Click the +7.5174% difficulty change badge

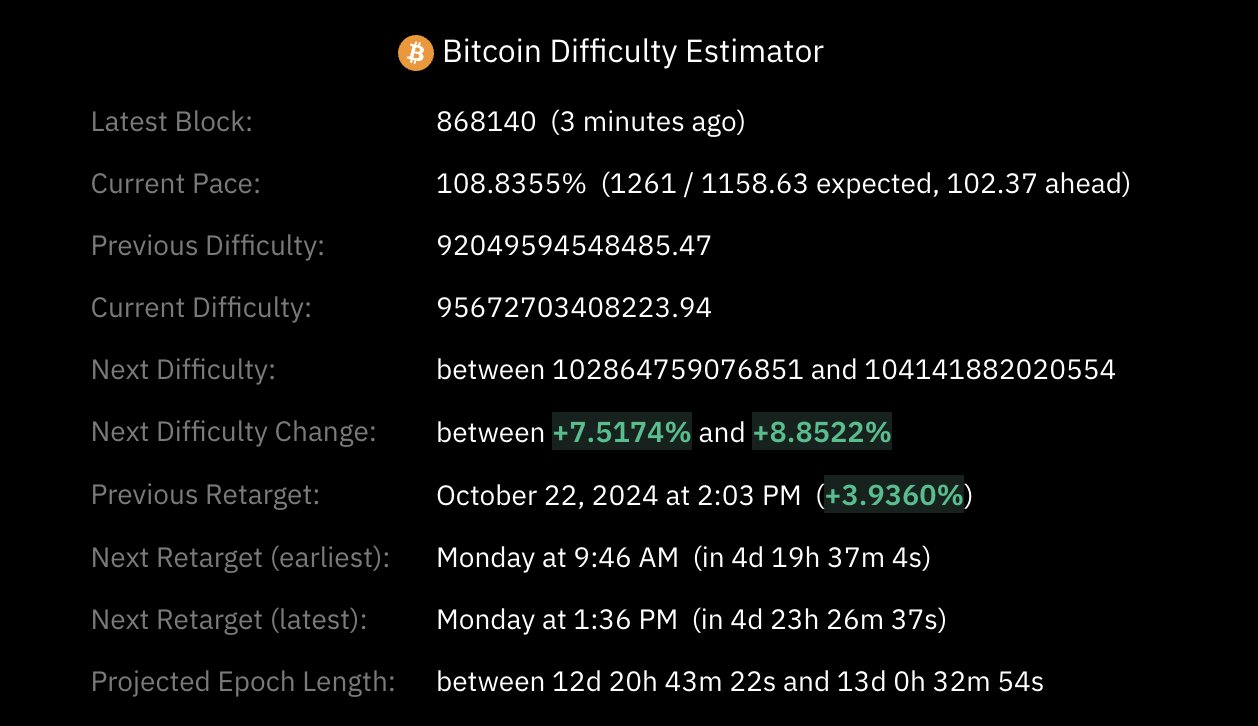point(621,433)
